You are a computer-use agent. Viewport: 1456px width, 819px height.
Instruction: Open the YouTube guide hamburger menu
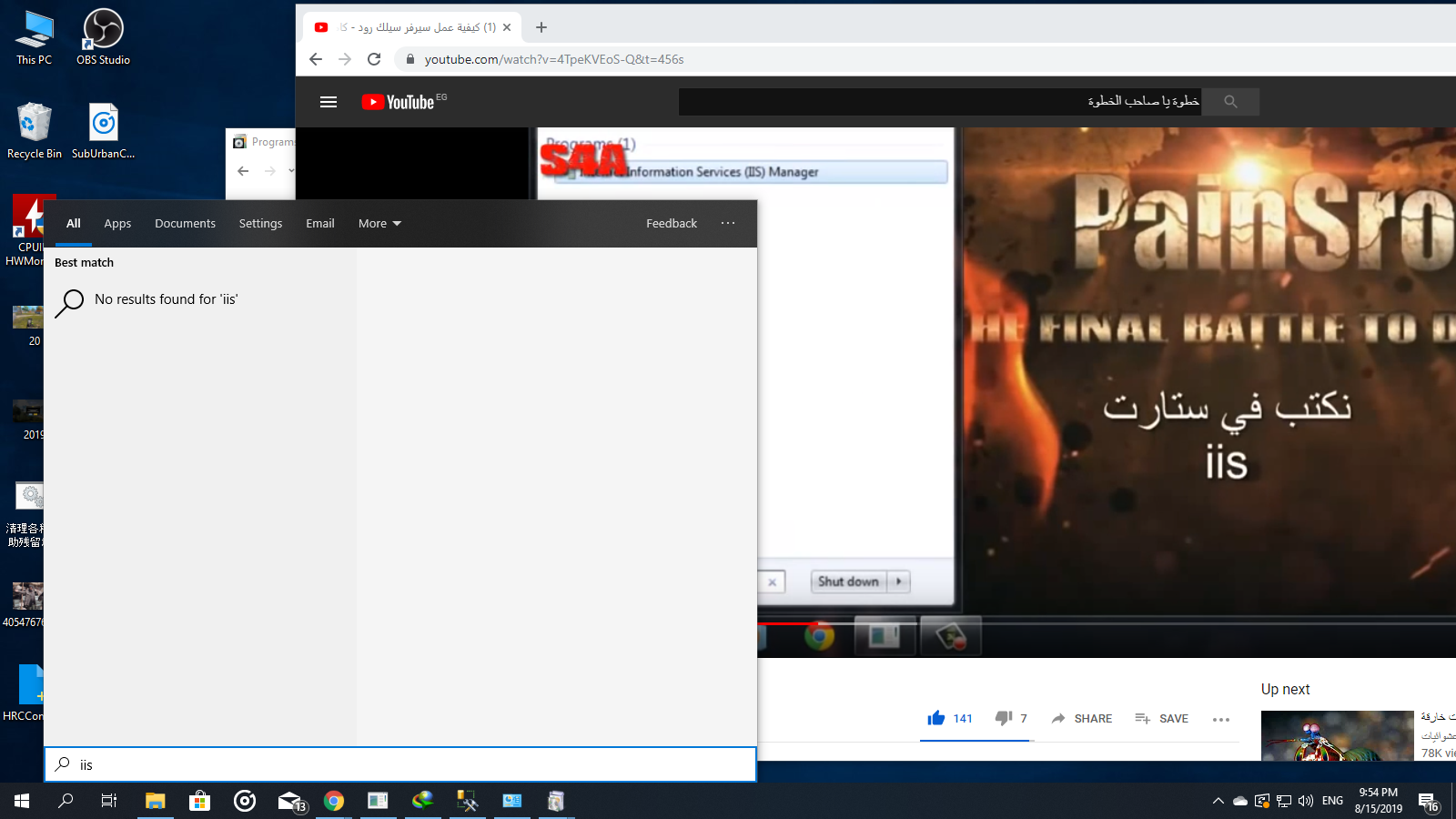329,102
